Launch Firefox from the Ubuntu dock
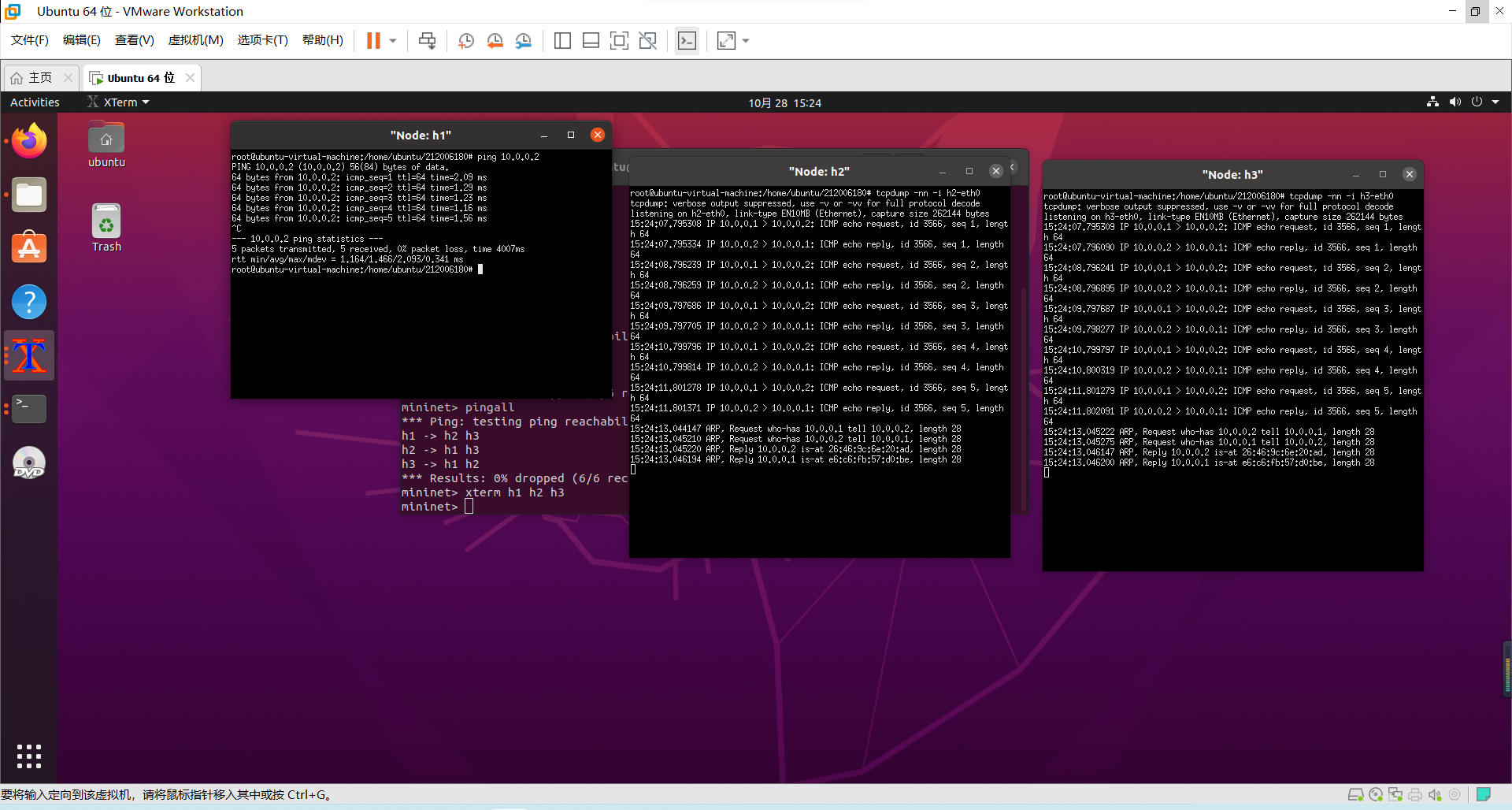 pyautogui.click(x=29, y=142)
